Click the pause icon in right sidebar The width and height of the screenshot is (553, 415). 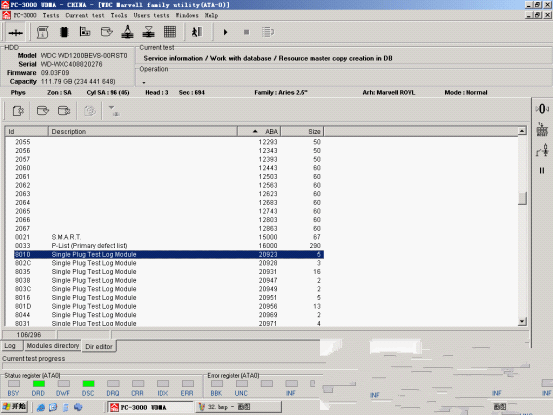coord(542,171)
